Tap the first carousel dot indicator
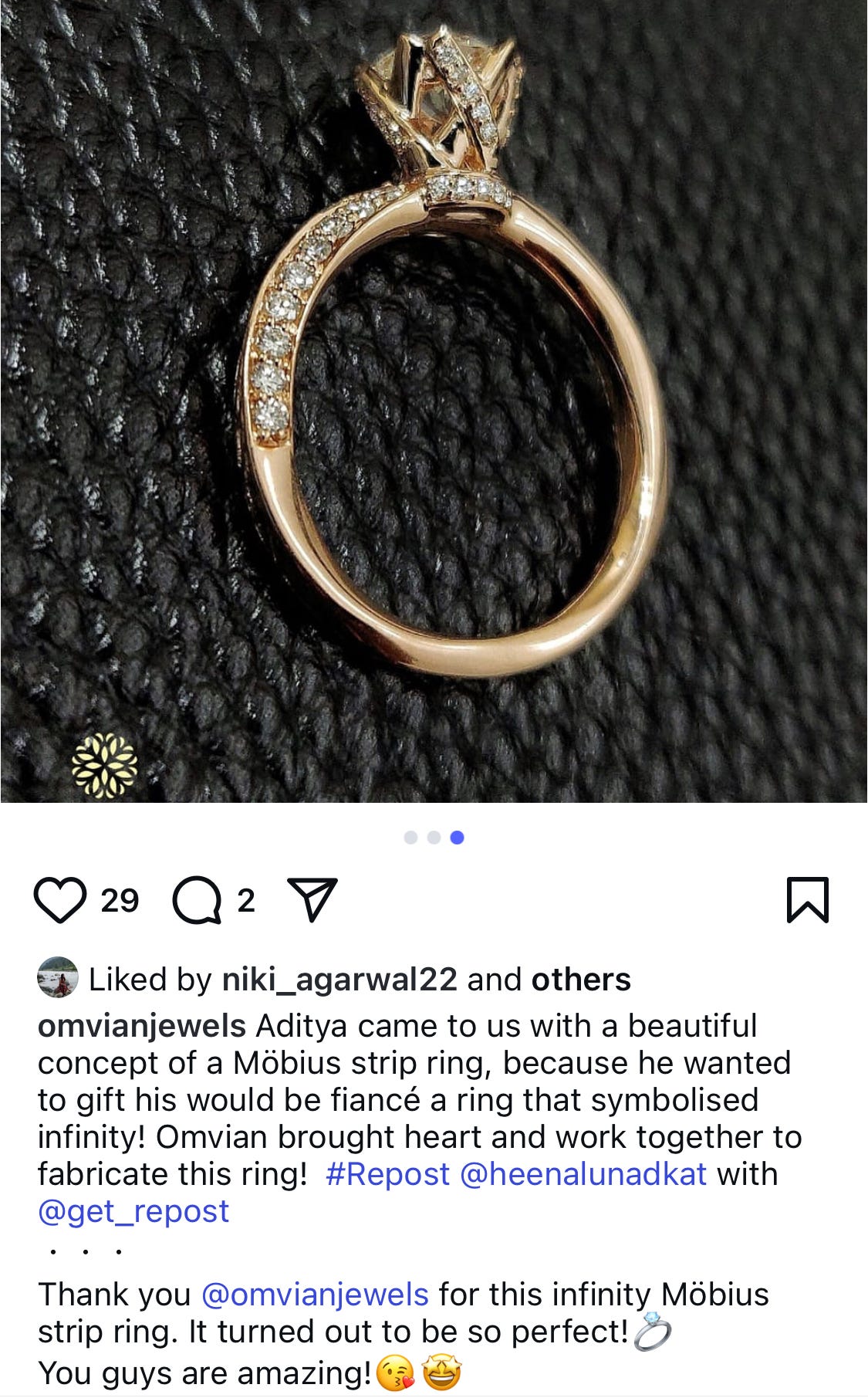The height and width of the screenshot is (1398, 868). pos(411,838)
